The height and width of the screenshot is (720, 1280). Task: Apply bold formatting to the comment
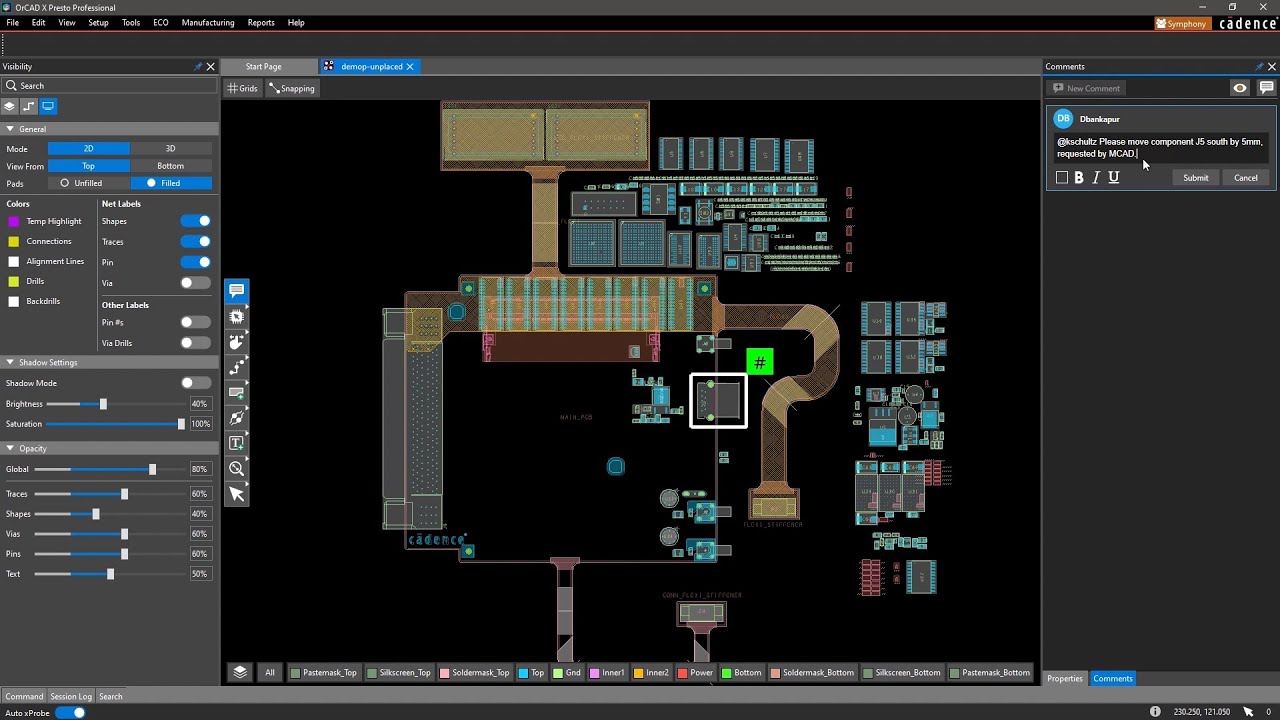[x=1079, y=178]
